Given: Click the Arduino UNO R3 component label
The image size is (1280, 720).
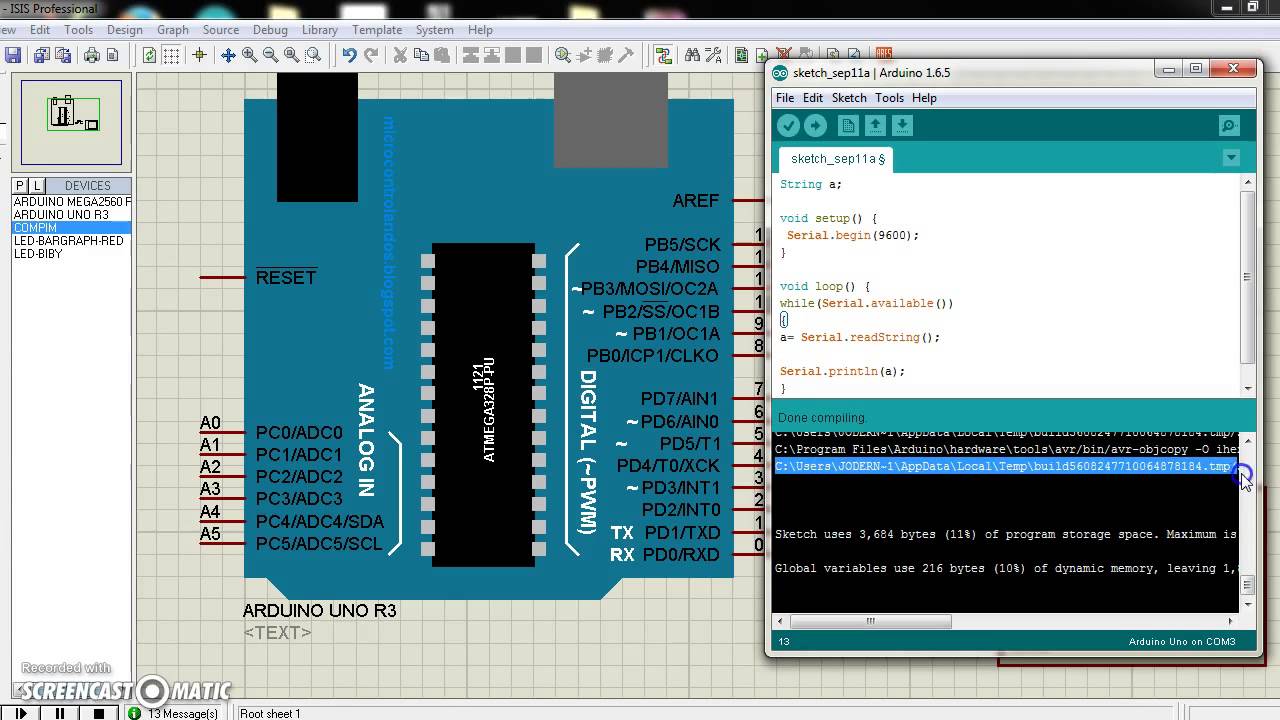Looking at the screenshot, I should pos(320,610).
